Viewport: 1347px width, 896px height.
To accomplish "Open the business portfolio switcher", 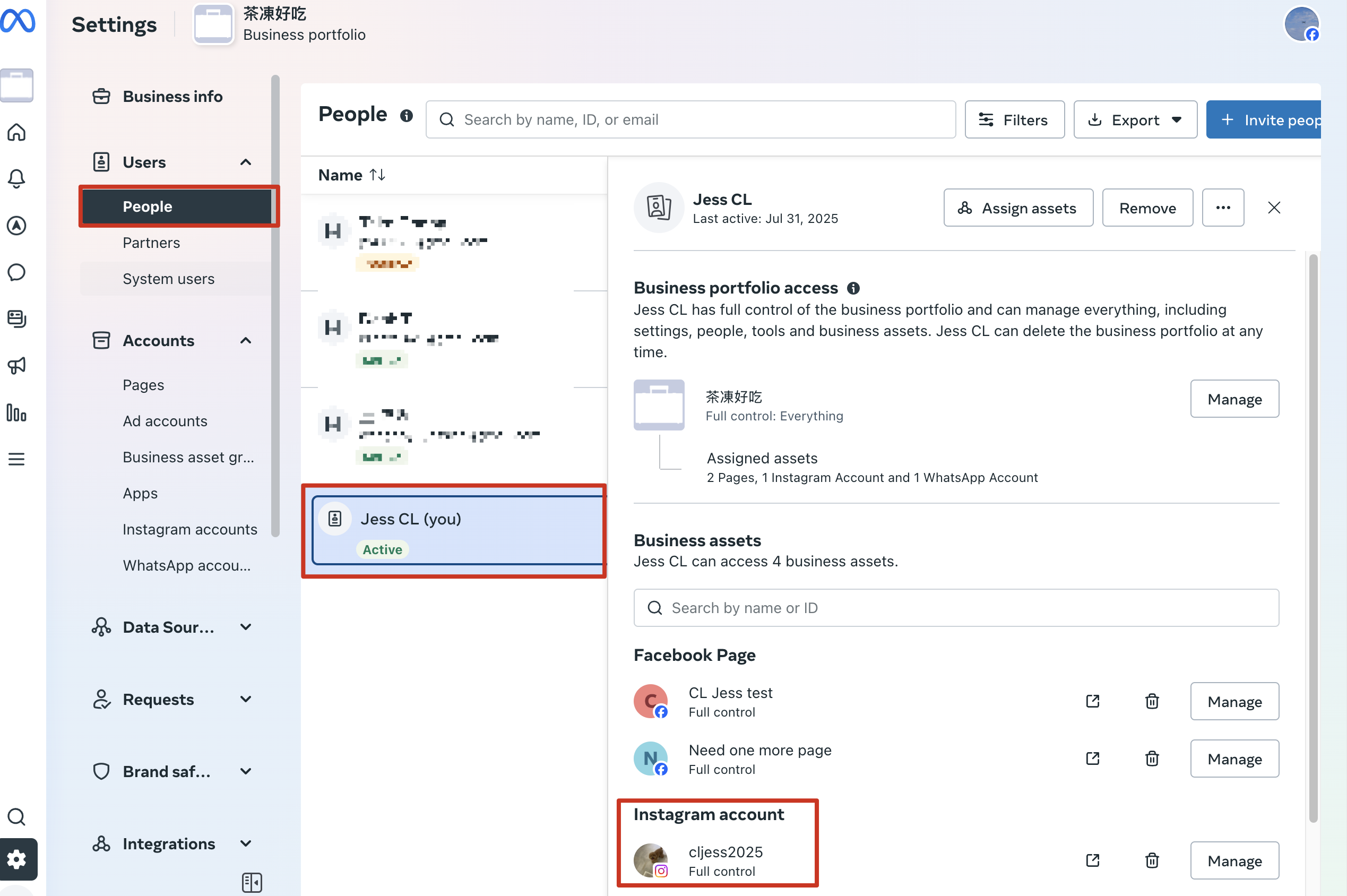I will (x=280, y=24).
